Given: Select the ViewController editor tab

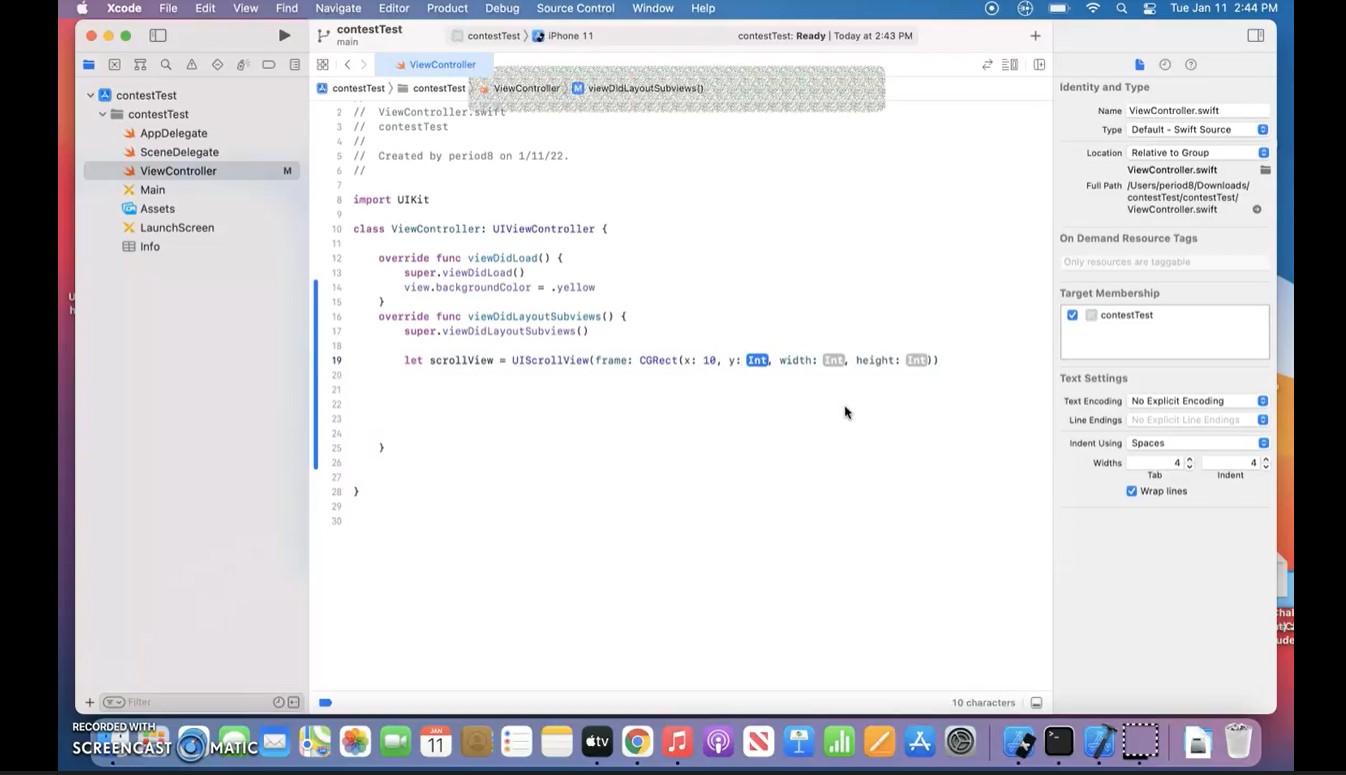Looking at the screenshot, I should [x=434, y=65].
